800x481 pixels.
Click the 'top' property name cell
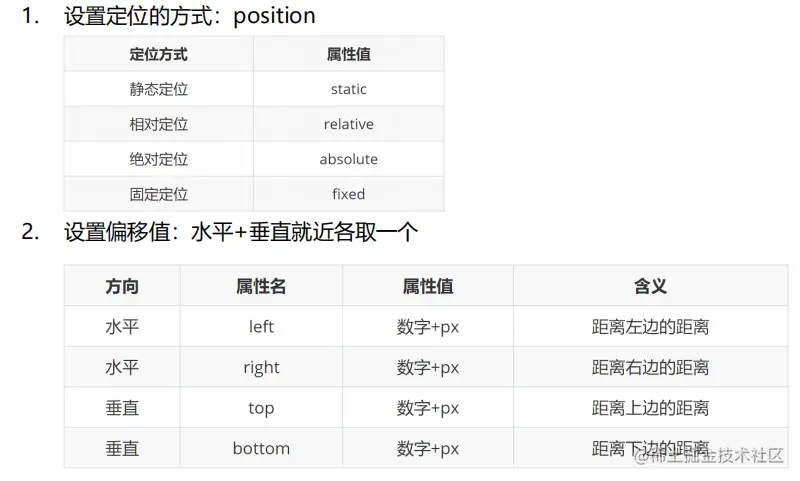261,408
